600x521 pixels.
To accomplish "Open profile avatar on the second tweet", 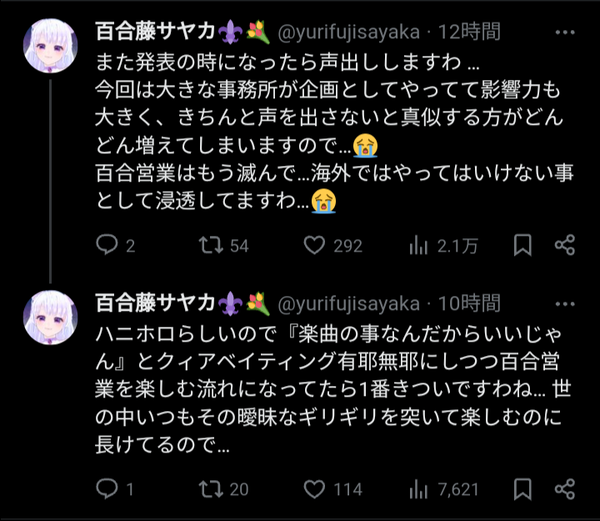I will (x=51, y=317).
